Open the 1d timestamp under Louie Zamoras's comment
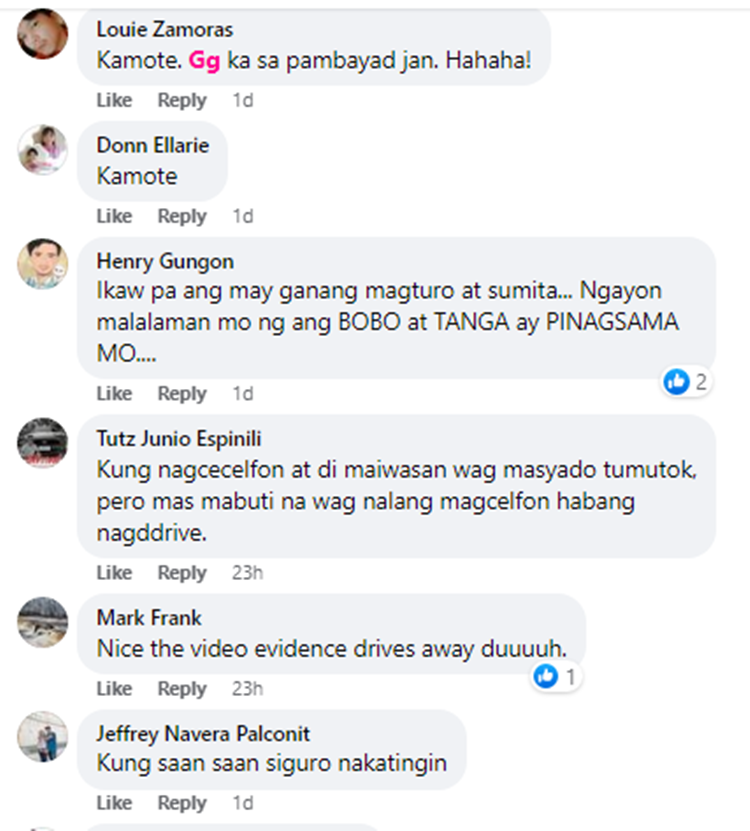This screenshot has height=831, width=750. pos(243,100)
